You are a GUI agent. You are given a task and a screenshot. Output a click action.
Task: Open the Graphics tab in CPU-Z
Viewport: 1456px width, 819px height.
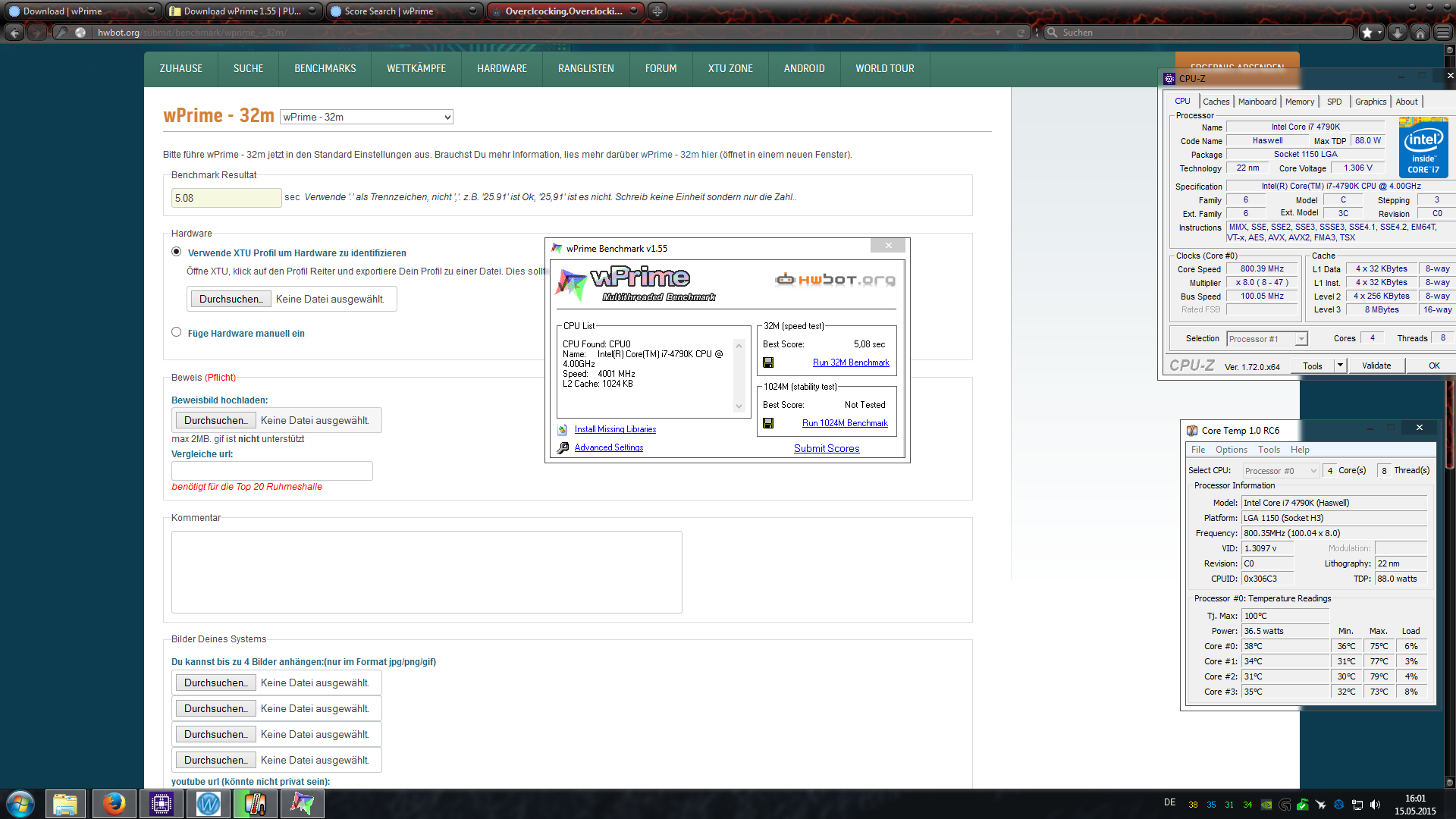click(1370, 102)
